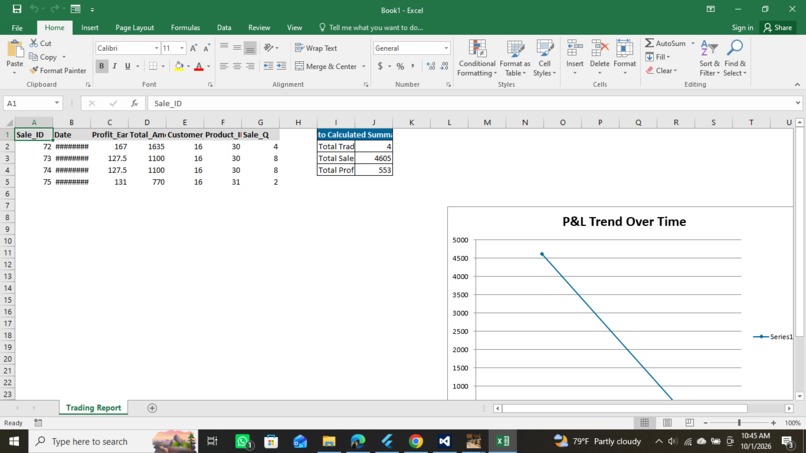This screenshot has height=453, width=806.
Task: Switch to the Insert tab
Action: pyautogui.click(x=89, y=28)
